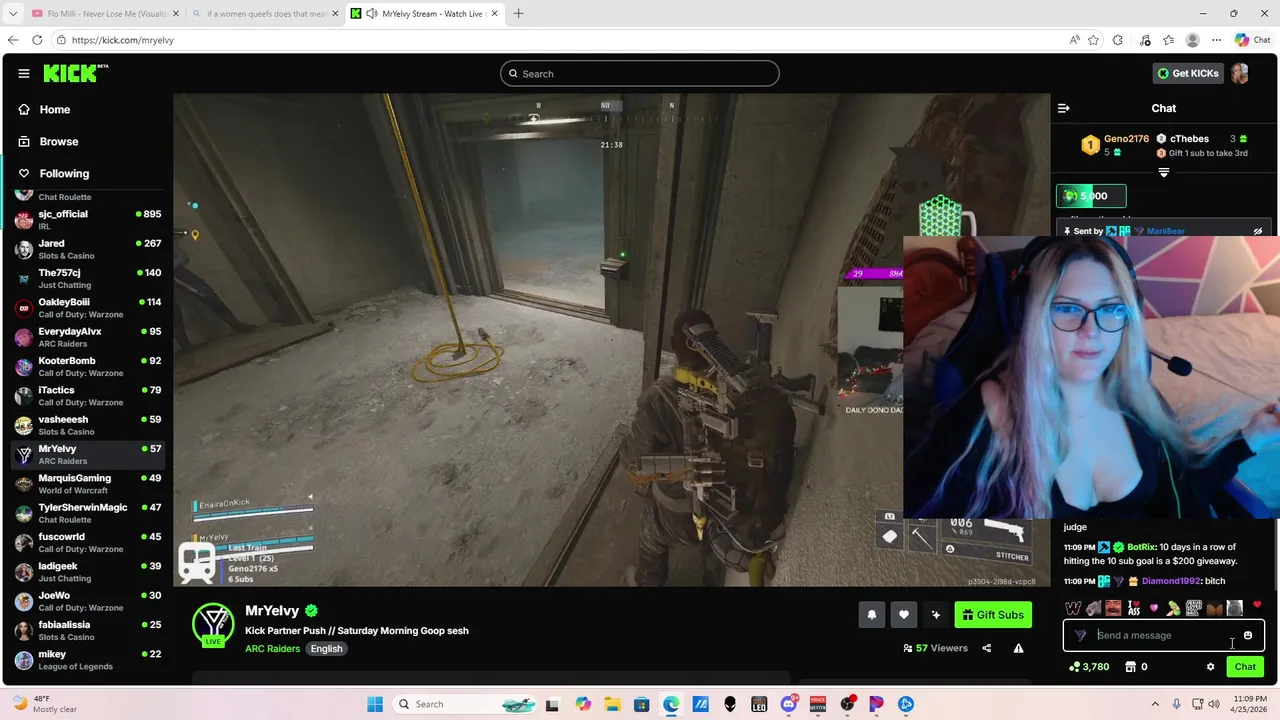Screen dimensions: 1280x720
Task: Click MrYelvy's channel avatar with LIVE badge
Action: [213, 625]
